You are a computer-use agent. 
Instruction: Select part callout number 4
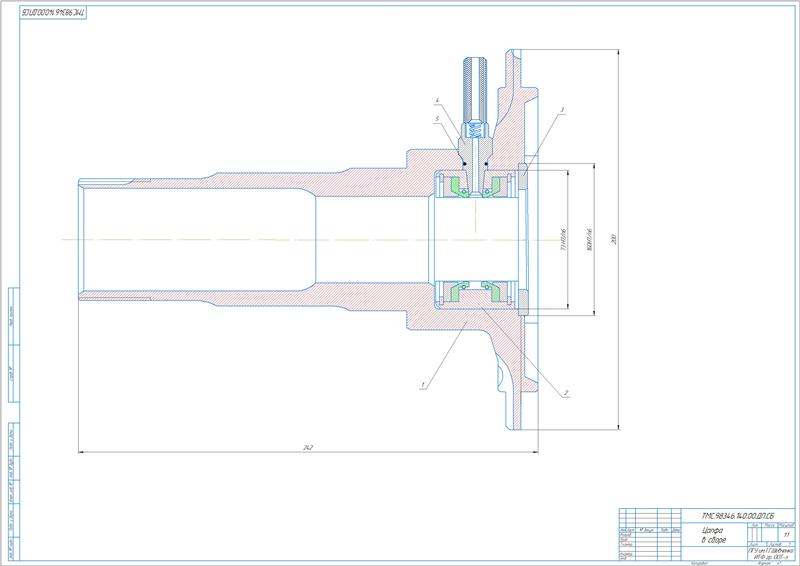tap(437, 101)
